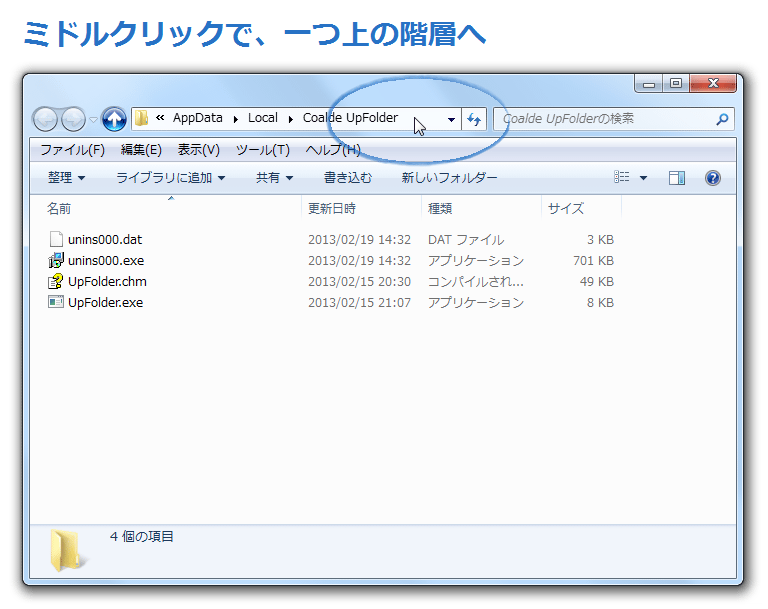Image resolution: width=768 pixels, height=609 pixels.
Task: Open the ライブラリに追加 dropdown
Action: pyautogui.click(x=170, y=178)
